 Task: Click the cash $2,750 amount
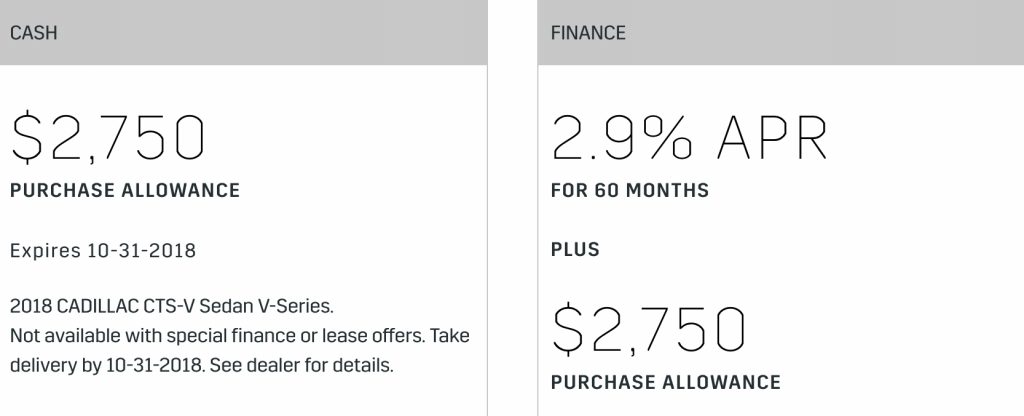108,138
